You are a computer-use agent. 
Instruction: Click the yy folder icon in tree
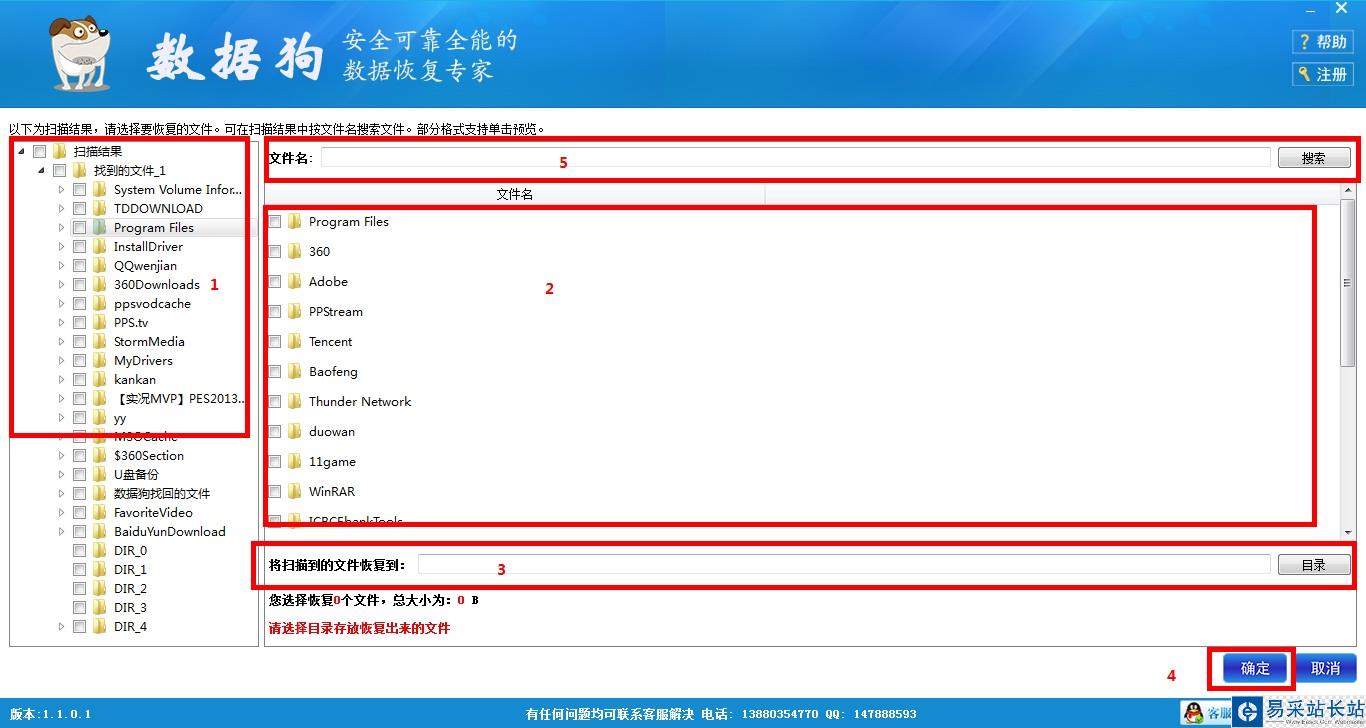(99, 418)
